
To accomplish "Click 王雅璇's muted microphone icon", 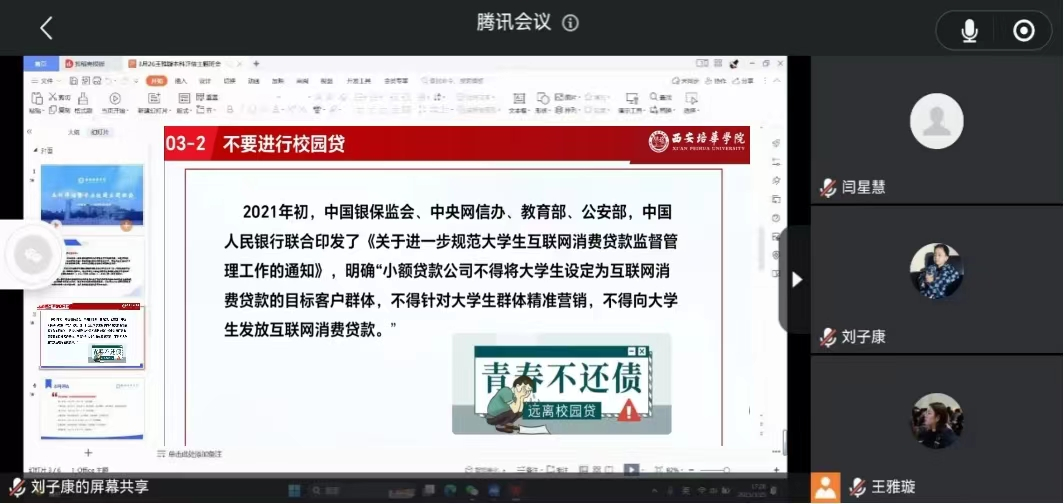I will (856, 488).
